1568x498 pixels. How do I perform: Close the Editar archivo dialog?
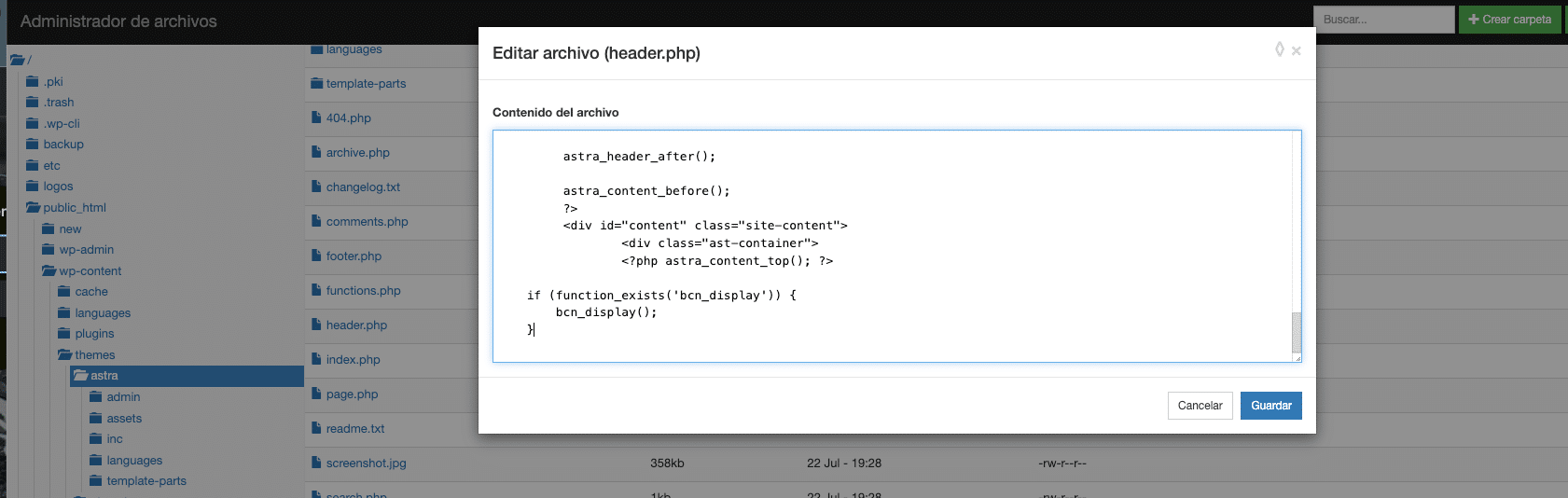[1296, 51]
